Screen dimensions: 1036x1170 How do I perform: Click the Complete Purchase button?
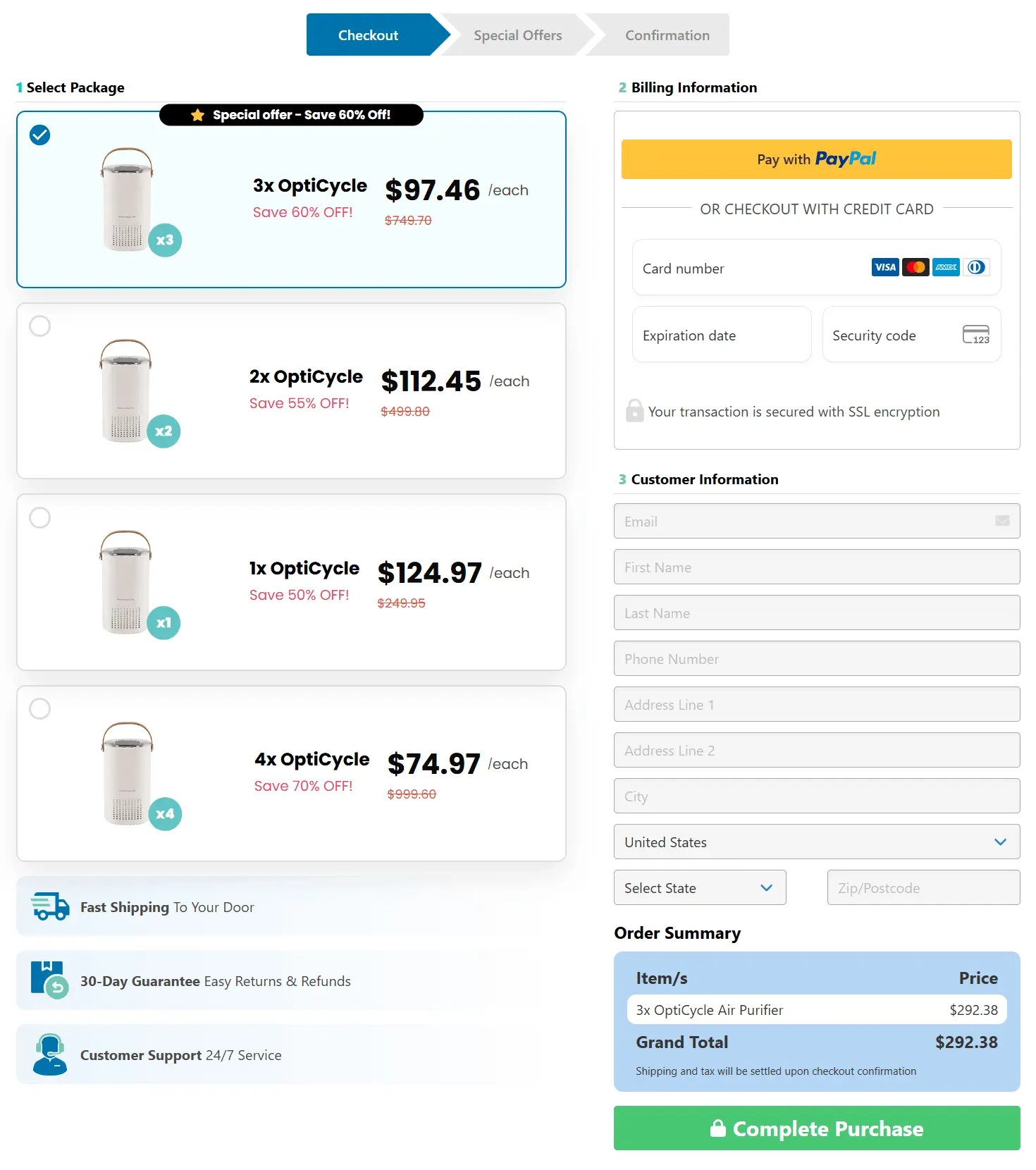(x=816, y=1128)
